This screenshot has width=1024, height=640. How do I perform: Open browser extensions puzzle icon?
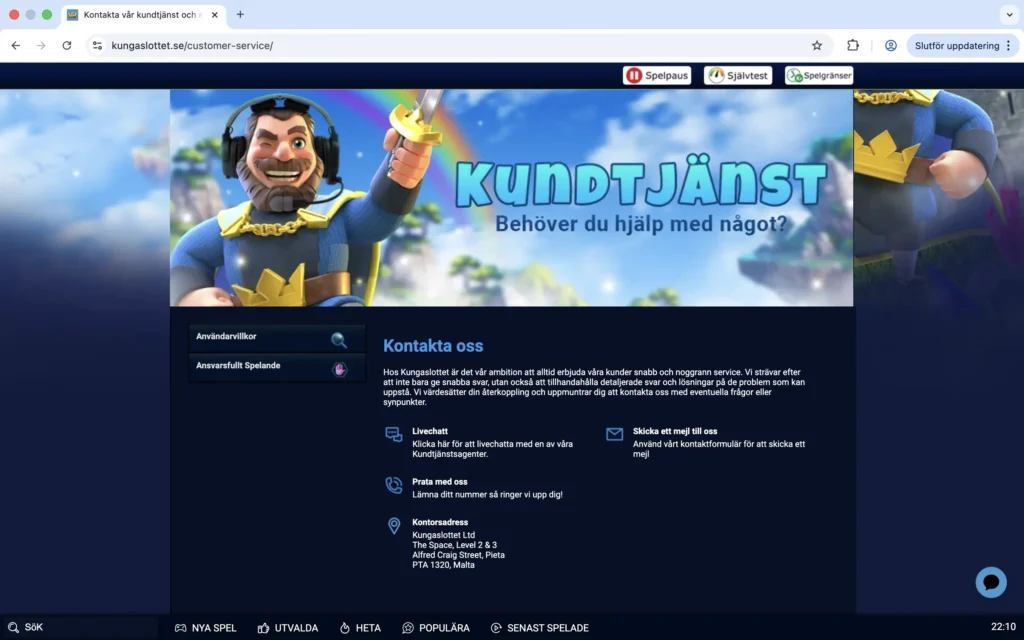click(851, 45)
